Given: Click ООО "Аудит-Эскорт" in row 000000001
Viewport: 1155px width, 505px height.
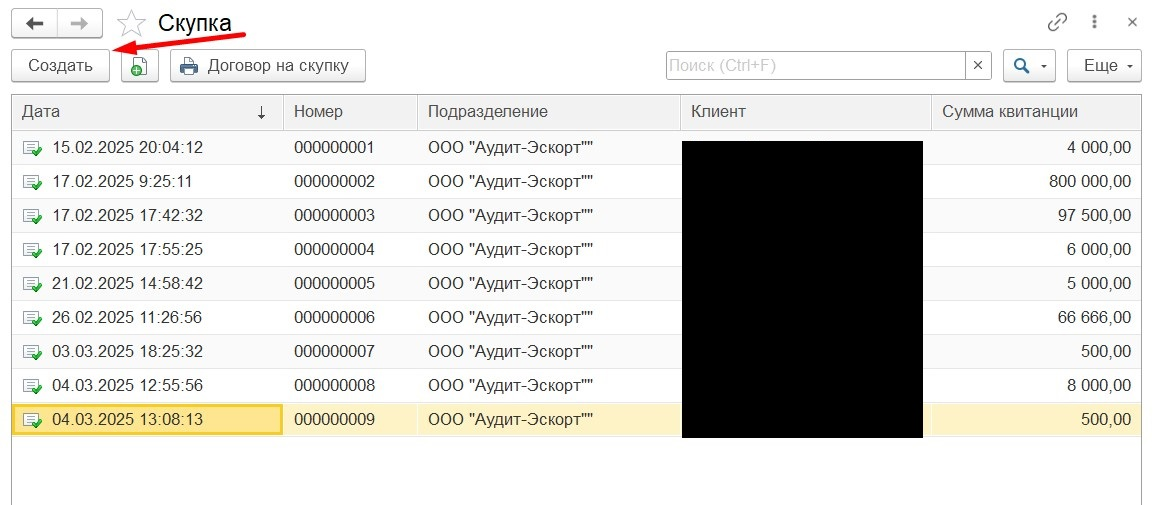Looking at the screenshot, I should [510, 148].
